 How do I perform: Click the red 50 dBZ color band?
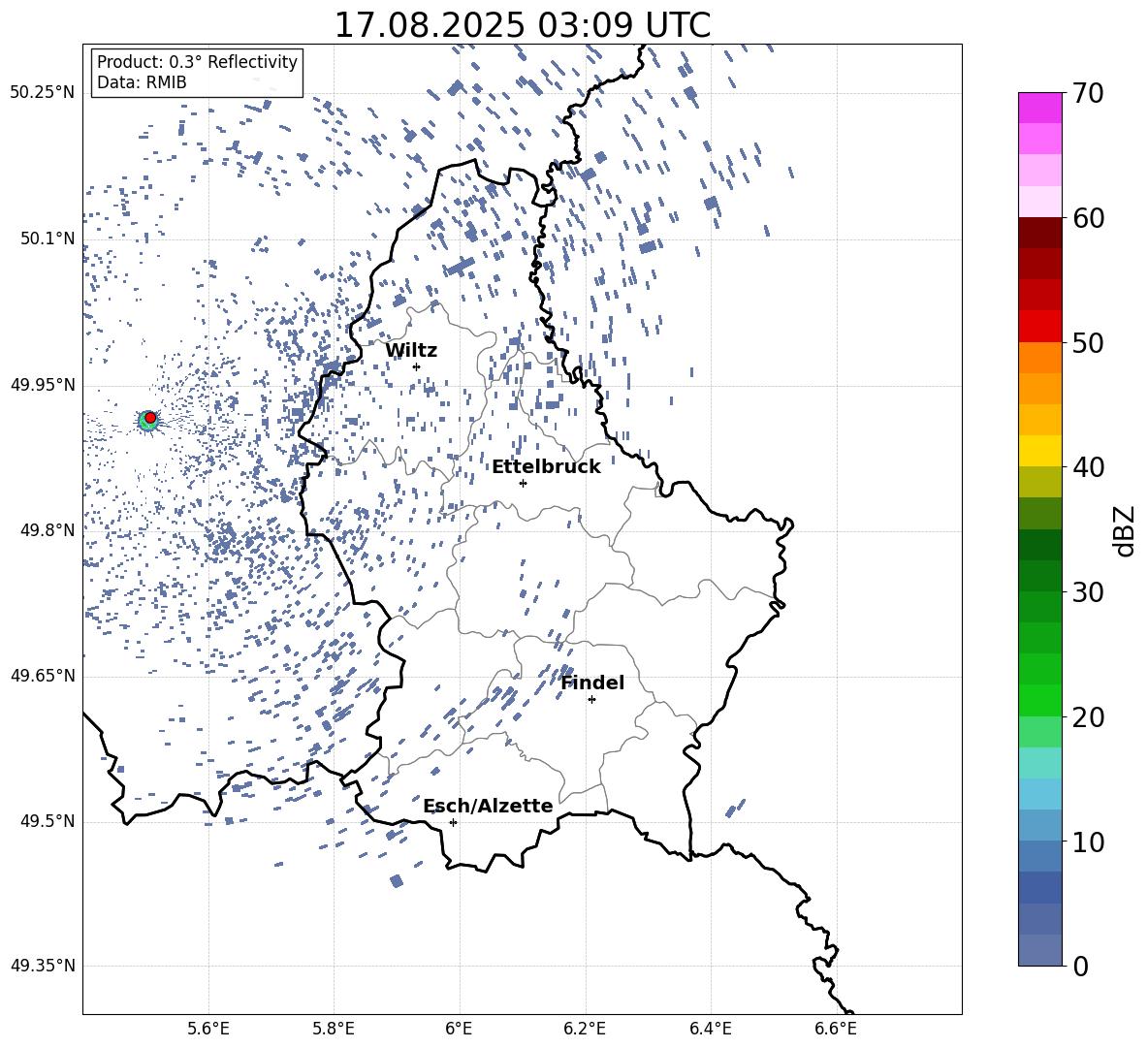1039,327
